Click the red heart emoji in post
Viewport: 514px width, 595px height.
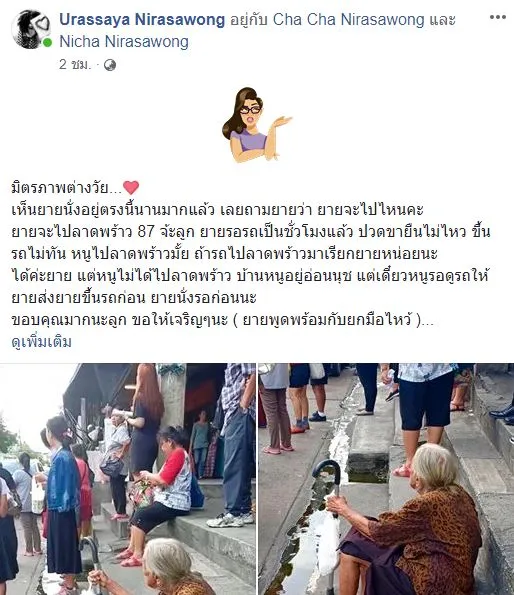click(131, 187)
